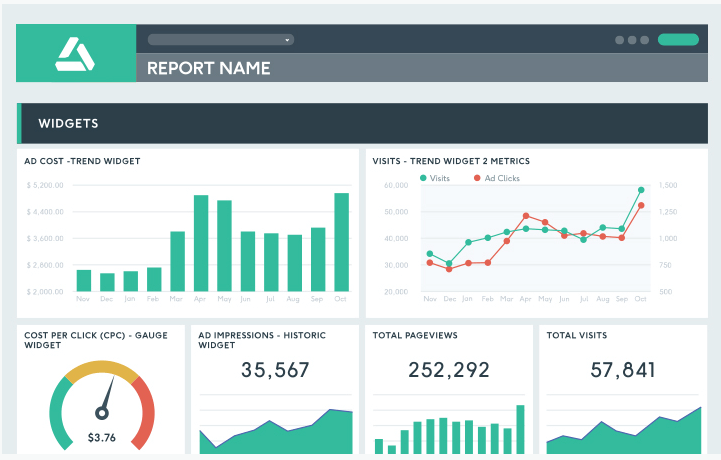This screenshot has height=460, width=721.
Task: Click the white triangle logo icon
Action: click(x=75, y=54)
